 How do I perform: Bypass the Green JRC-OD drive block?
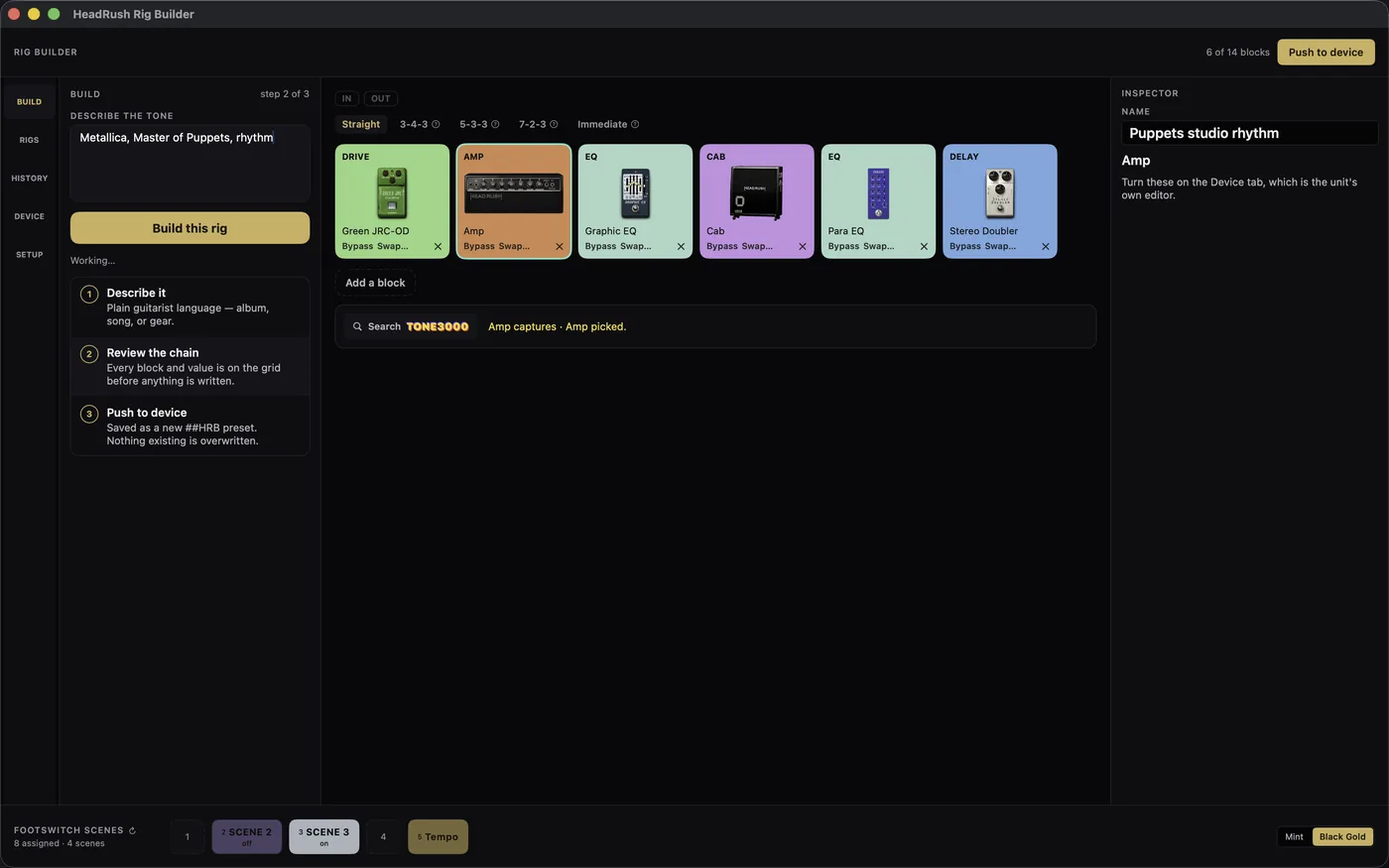coord(357,246)
